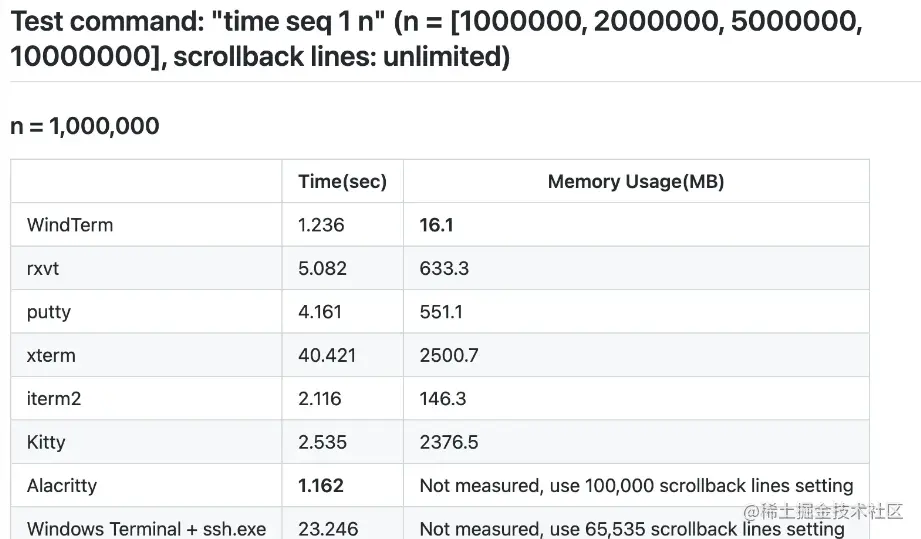This screenshot has width=921, height=539.
Task: Click Alacritty time value 1.162
Action: tap(321, 486)
